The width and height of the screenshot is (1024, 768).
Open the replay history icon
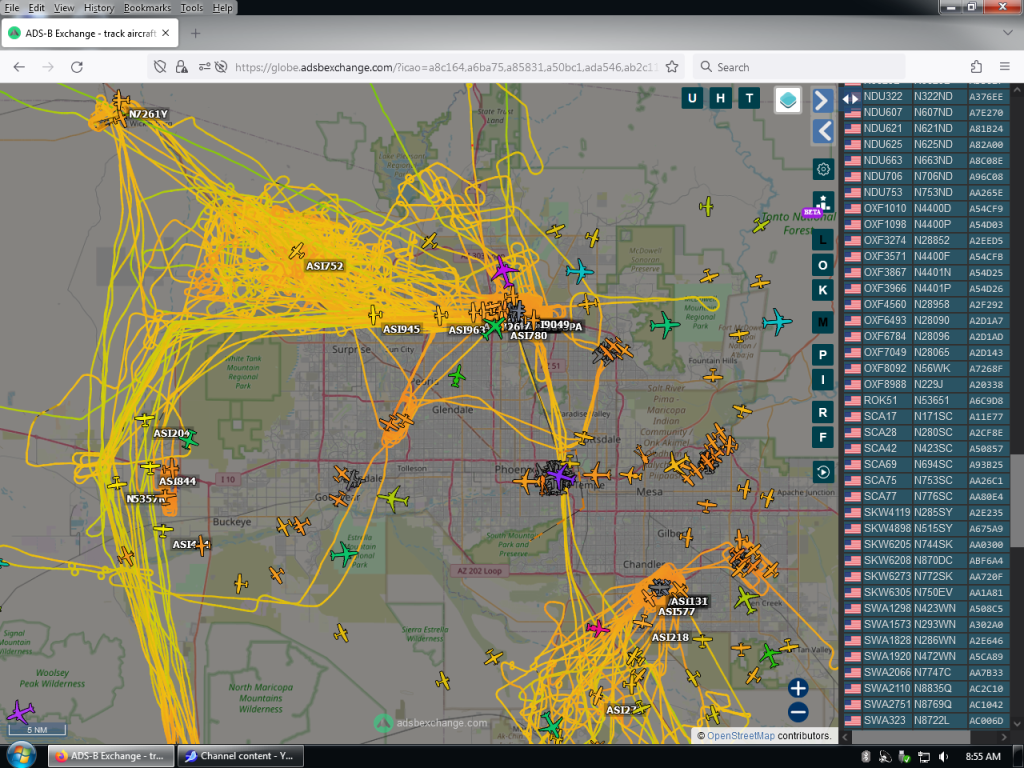coord(823,472)
